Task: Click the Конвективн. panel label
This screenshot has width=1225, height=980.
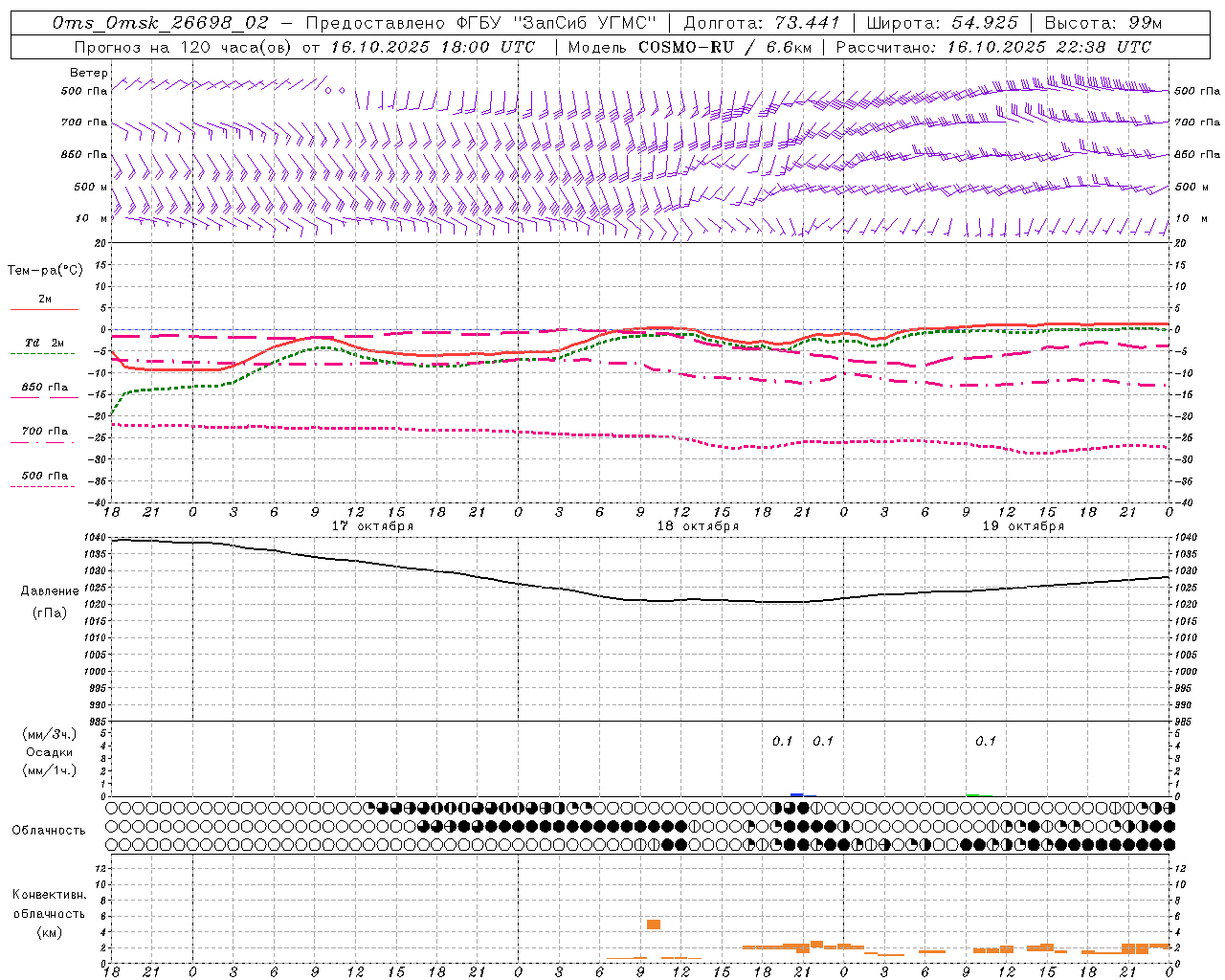Action: (50, 895)
